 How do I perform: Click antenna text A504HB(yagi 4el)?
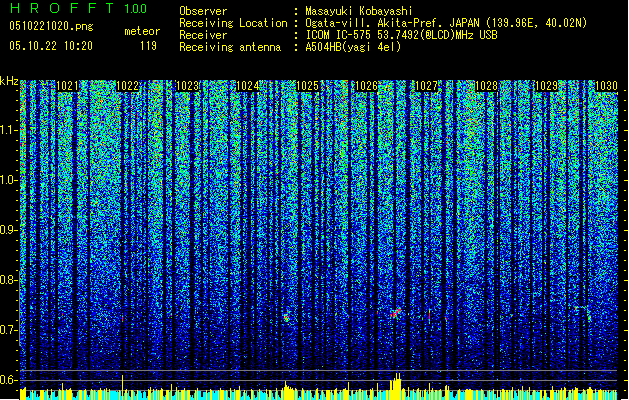point(353,47)
